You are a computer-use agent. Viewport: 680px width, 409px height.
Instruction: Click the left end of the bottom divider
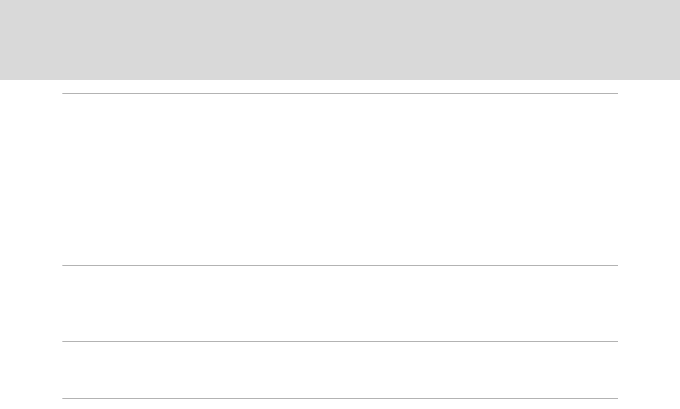(64, 398)
